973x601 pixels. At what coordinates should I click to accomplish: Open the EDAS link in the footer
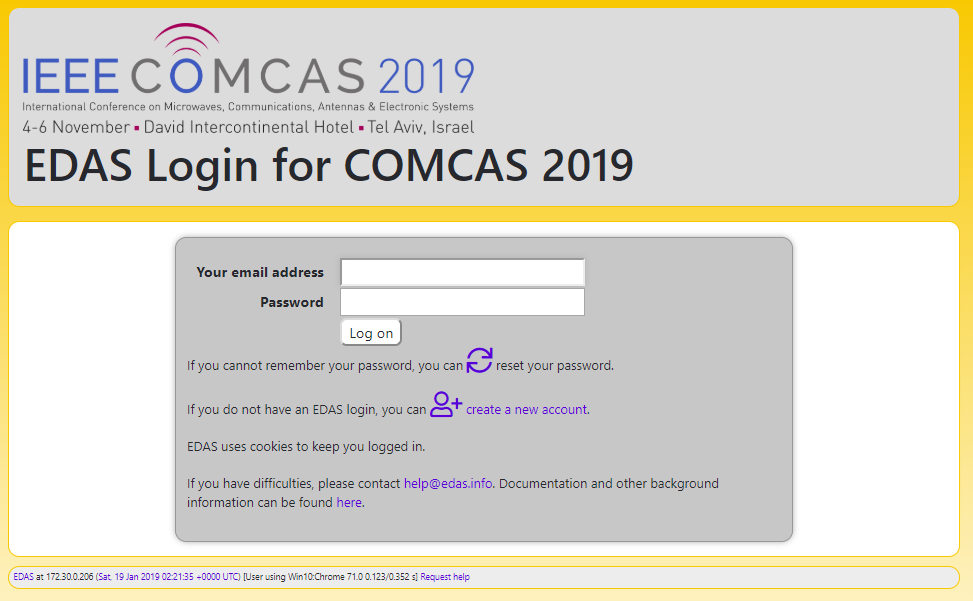(x=24, y=577)
